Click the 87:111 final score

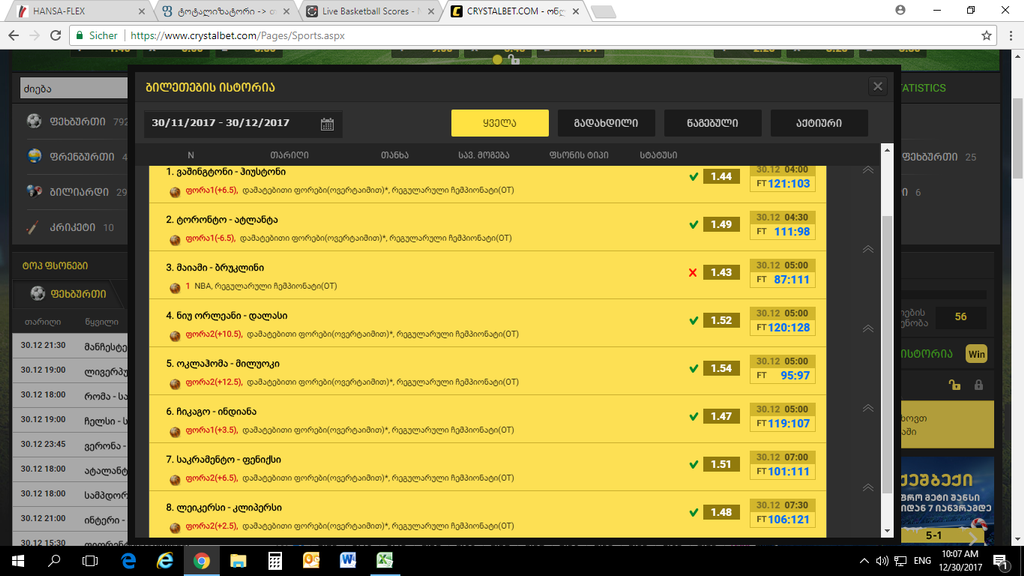(792, 280)
